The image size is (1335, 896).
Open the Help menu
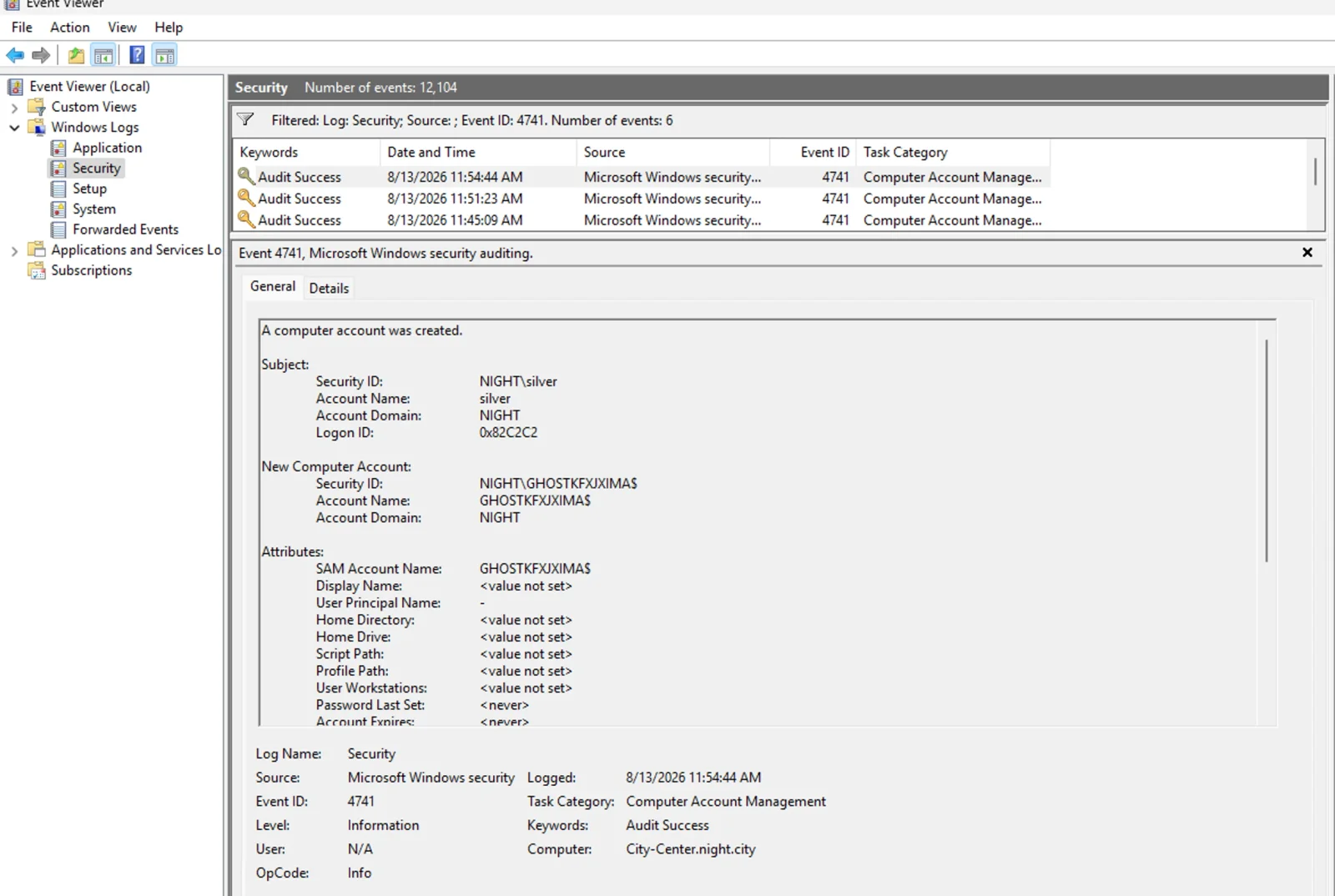[x=169, y=28]
